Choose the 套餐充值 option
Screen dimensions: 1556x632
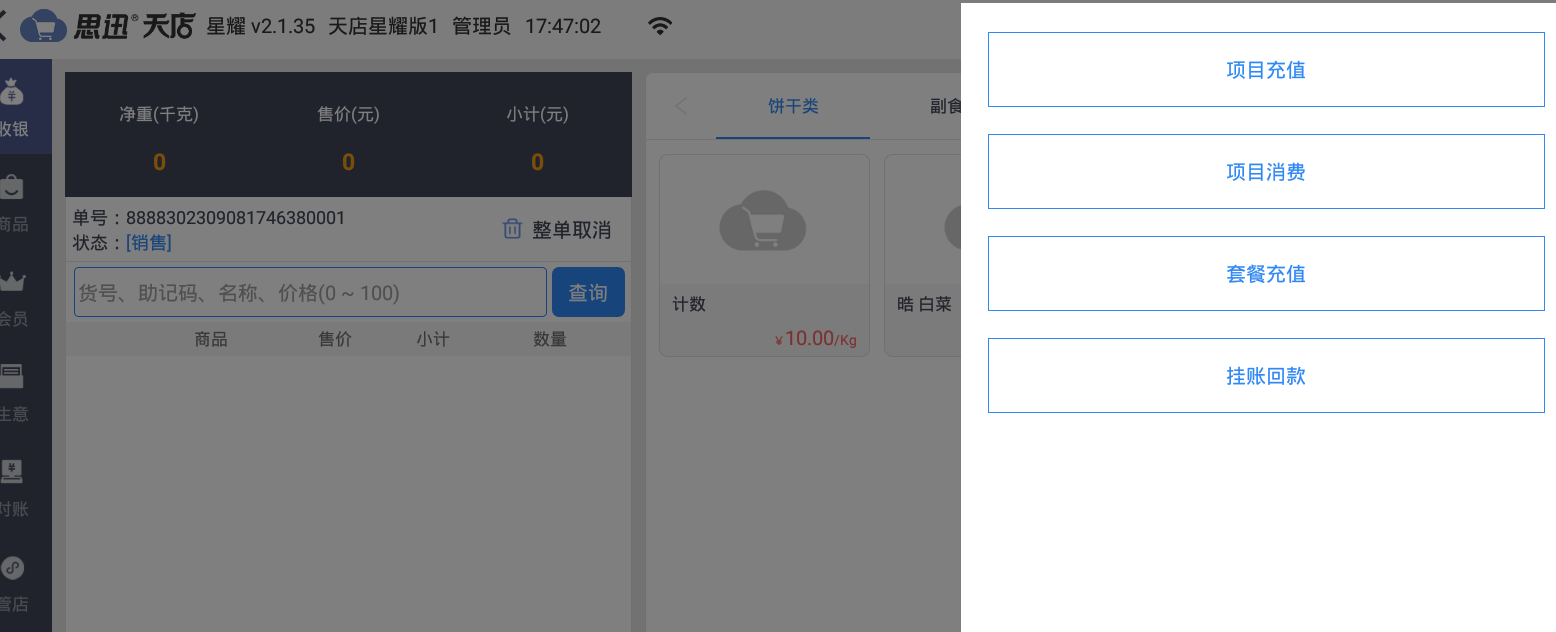pos(1266,274)
